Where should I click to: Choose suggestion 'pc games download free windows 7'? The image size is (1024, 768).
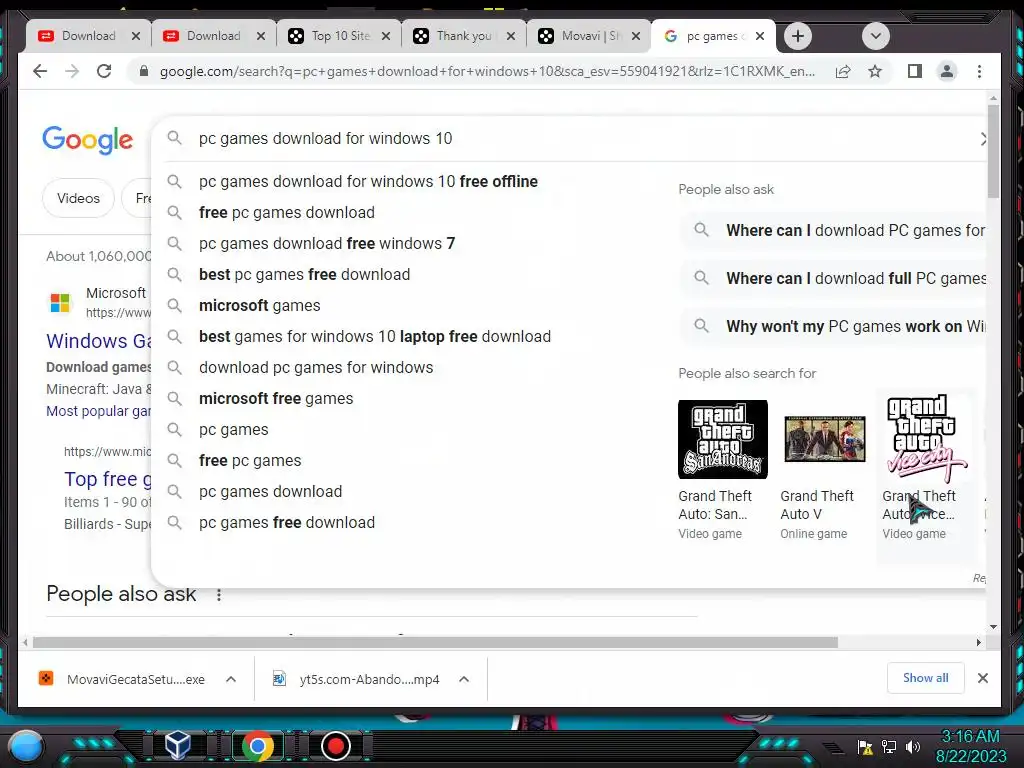tap(327, 244)
